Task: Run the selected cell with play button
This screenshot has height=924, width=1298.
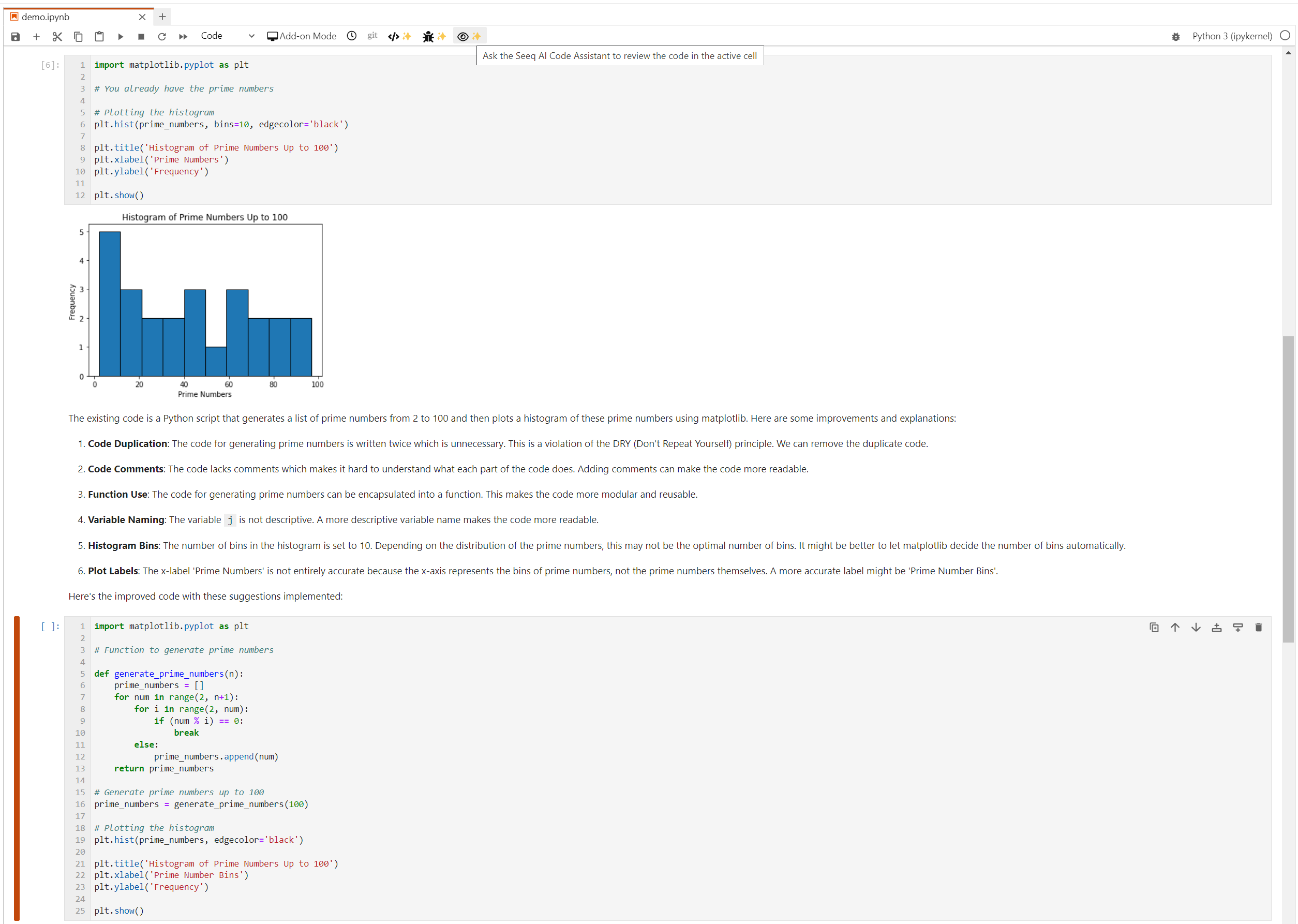Action: pos(121,36)
